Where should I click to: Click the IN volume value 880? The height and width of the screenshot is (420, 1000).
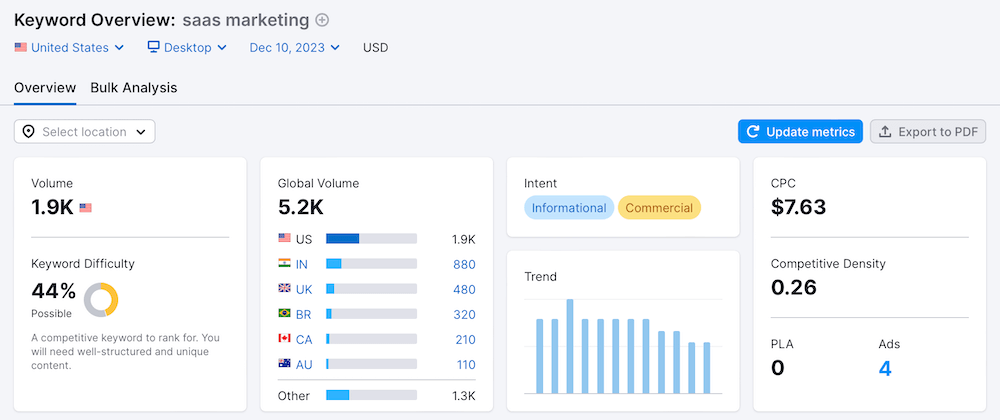click(x=463, y=264)
